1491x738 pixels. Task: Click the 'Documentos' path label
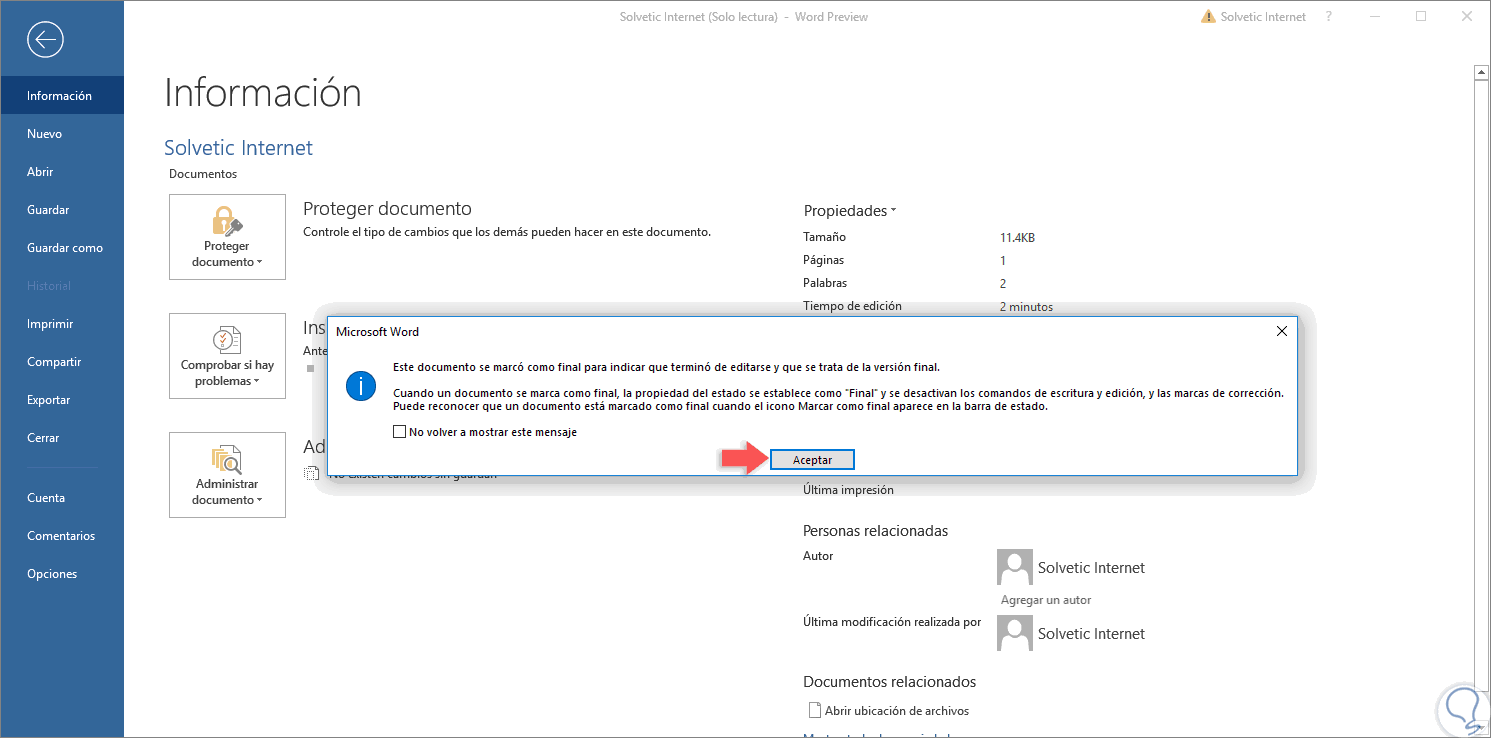[203, 174]
